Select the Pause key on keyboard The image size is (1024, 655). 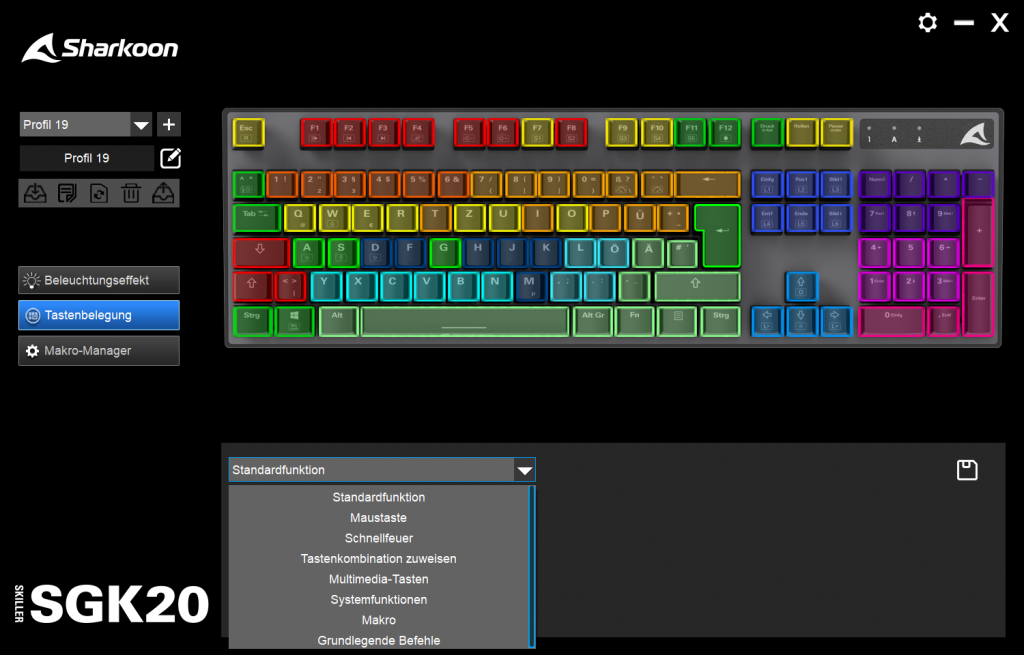click(x=837, y=133)
